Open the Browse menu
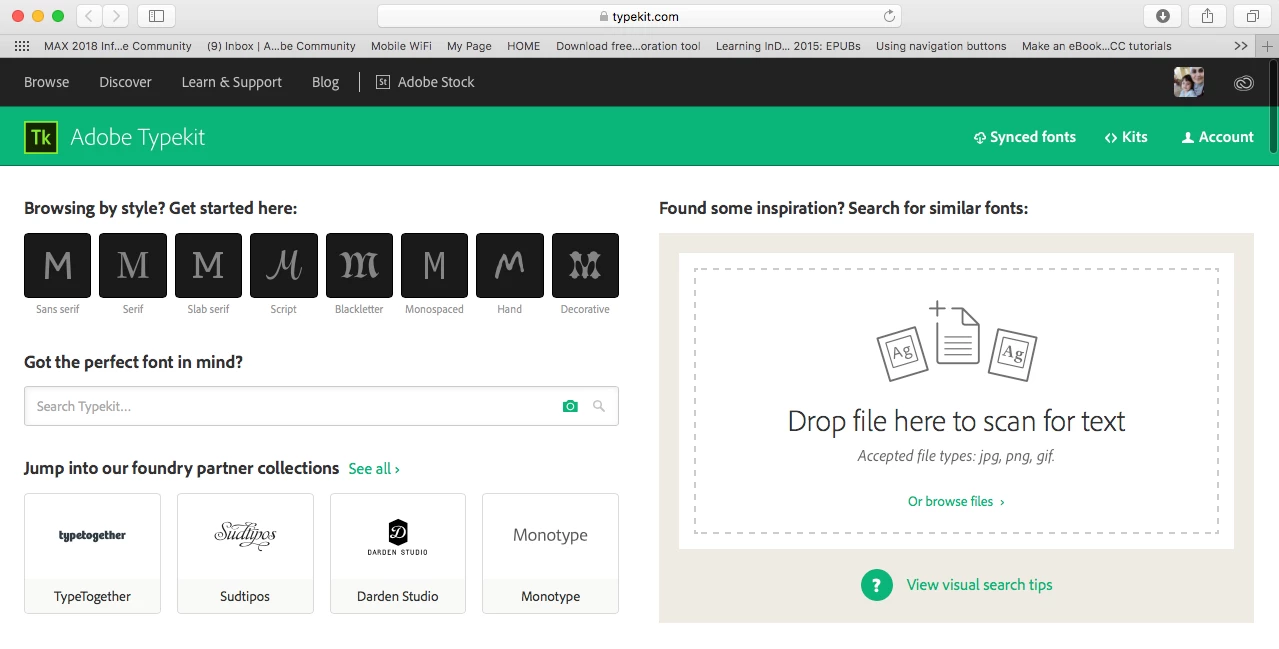 pyautogui.click(x=47, y=82)
